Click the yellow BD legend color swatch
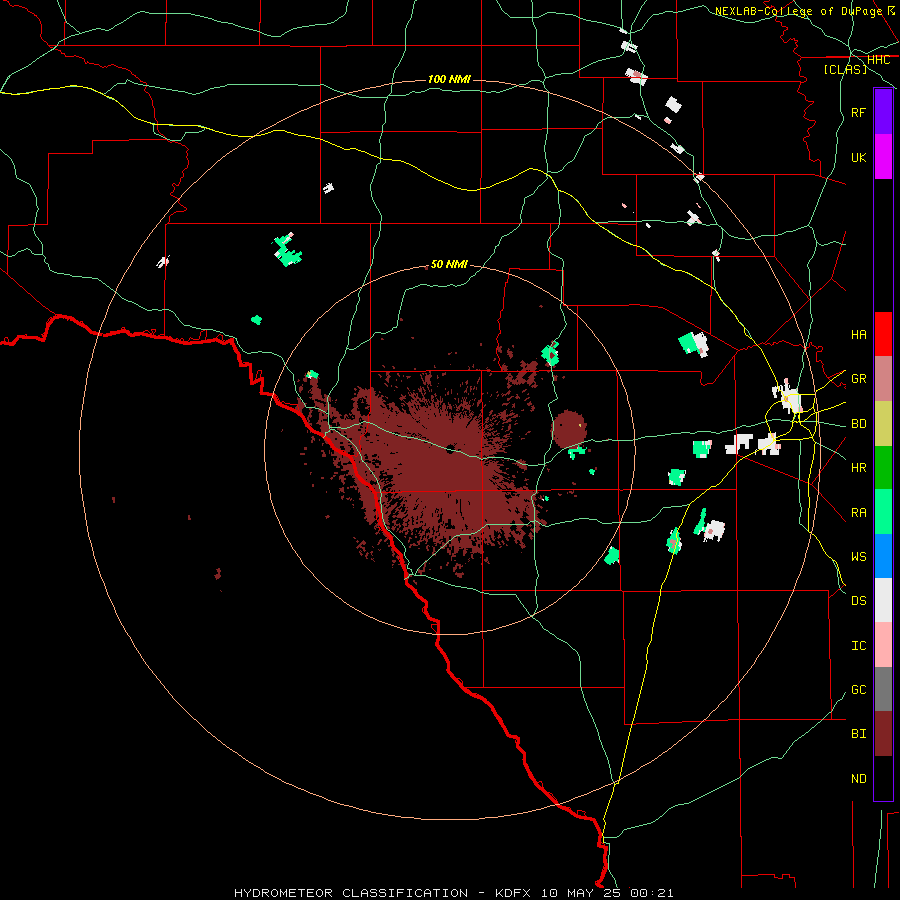This screenshot has width=900, height=900. click(883, 424)
